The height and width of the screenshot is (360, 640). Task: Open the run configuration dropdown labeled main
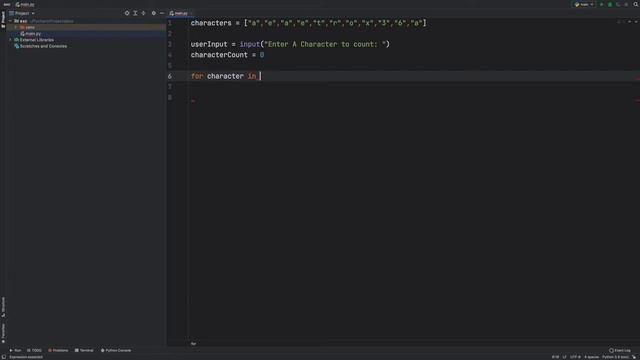tap(584, 4)
